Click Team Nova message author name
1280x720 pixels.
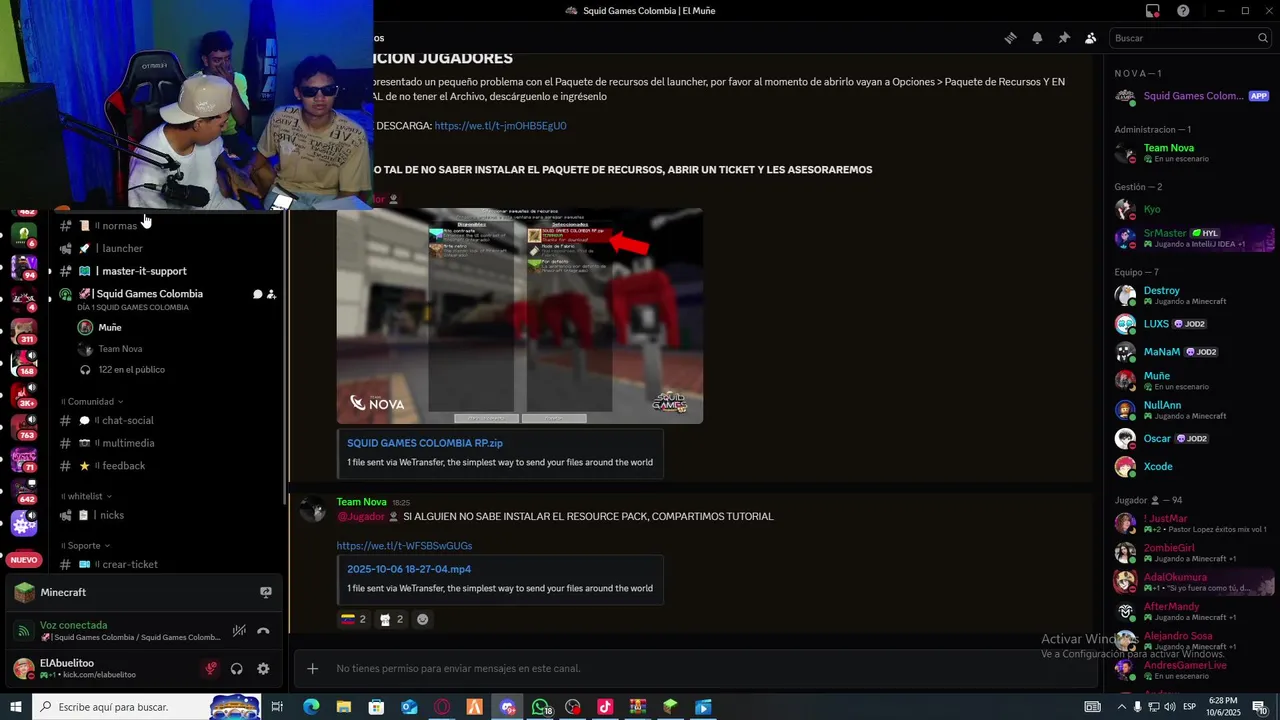pos(361,502)
